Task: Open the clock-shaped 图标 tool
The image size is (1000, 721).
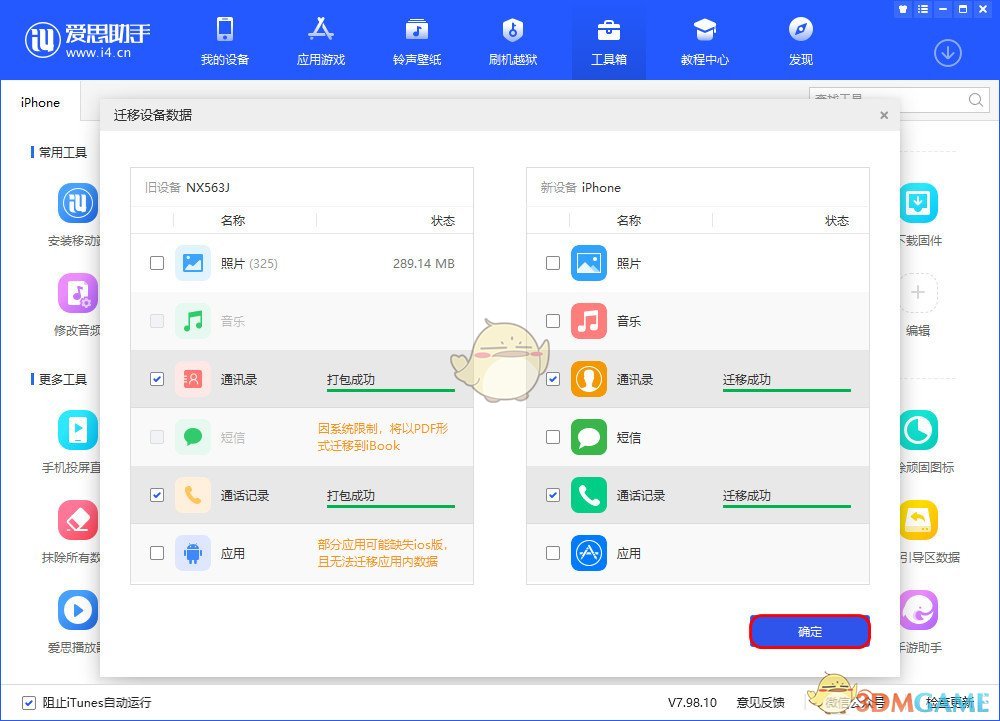Action: point(918,430)
